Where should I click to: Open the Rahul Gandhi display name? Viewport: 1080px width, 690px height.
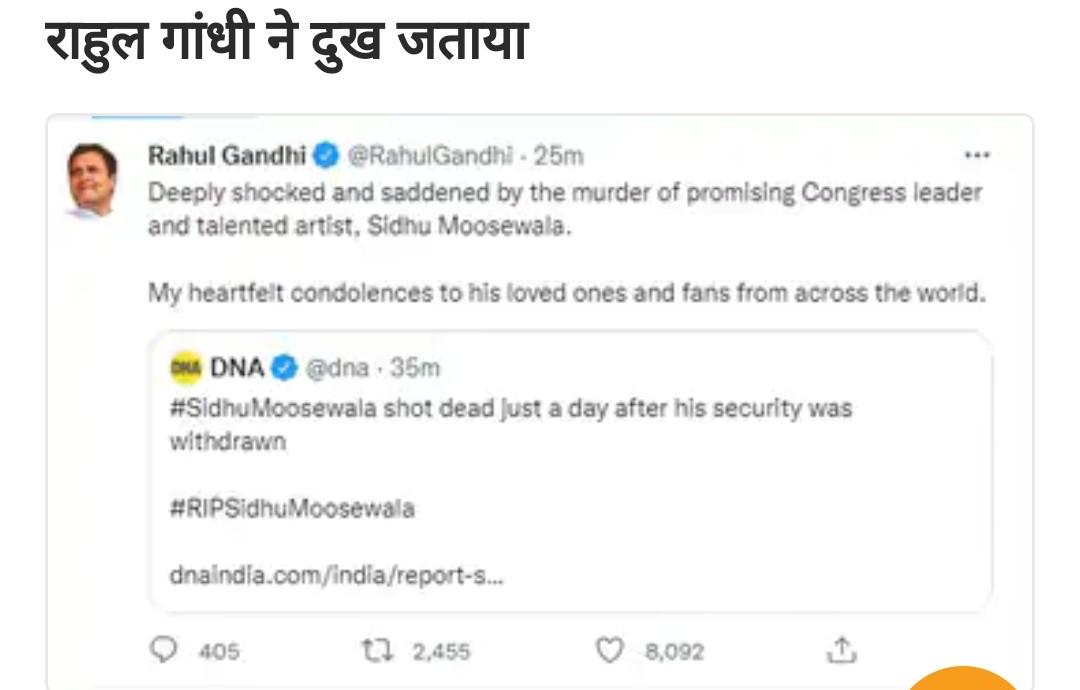226,155
